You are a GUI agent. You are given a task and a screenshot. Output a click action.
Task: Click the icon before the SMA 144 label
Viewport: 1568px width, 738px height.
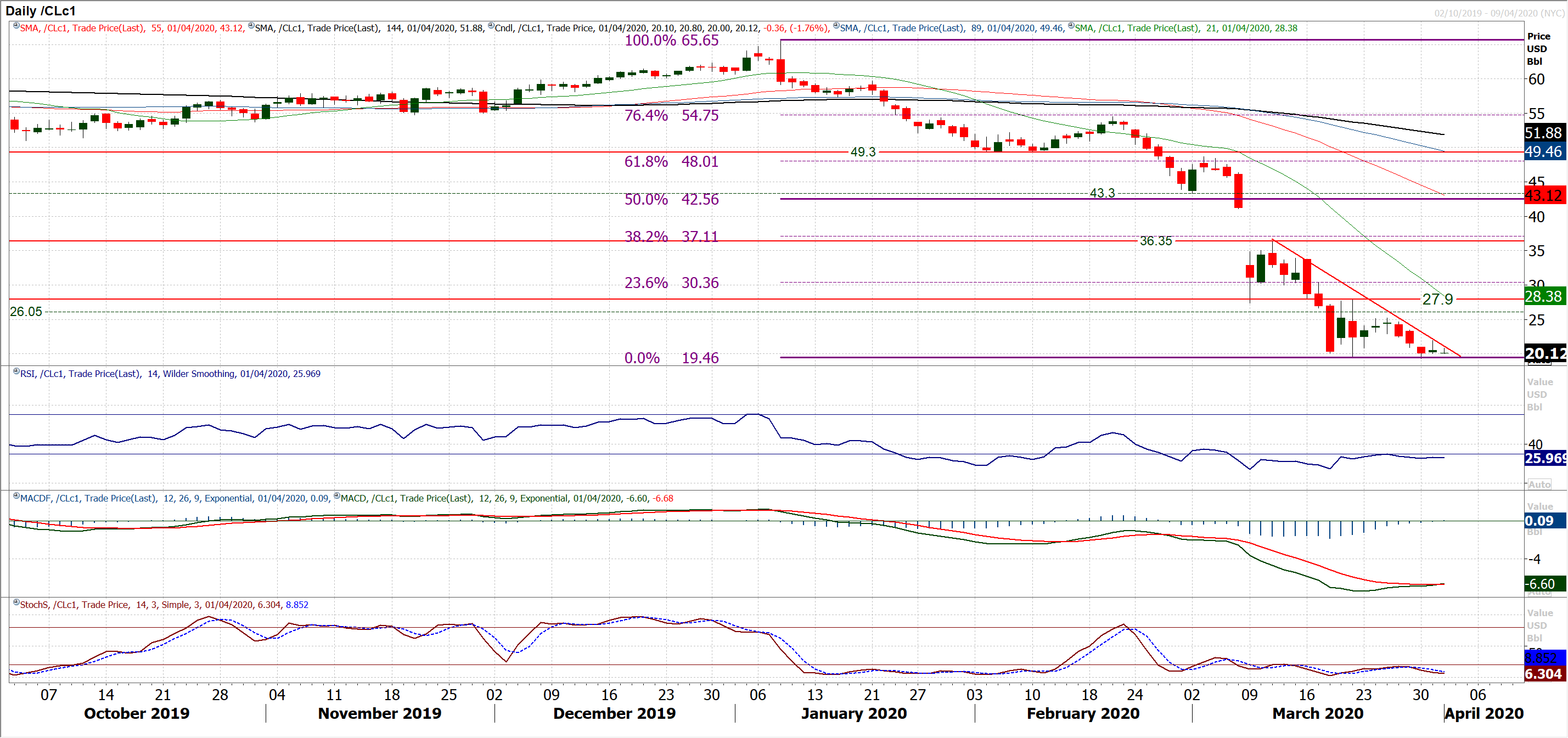[x=251, y=26]
